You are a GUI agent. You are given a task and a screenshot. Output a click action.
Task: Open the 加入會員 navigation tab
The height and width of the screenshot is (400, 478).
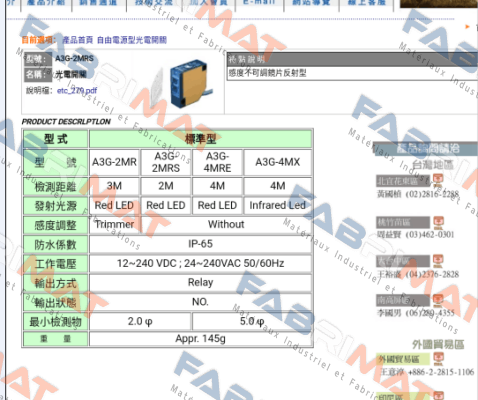point(209,3)
